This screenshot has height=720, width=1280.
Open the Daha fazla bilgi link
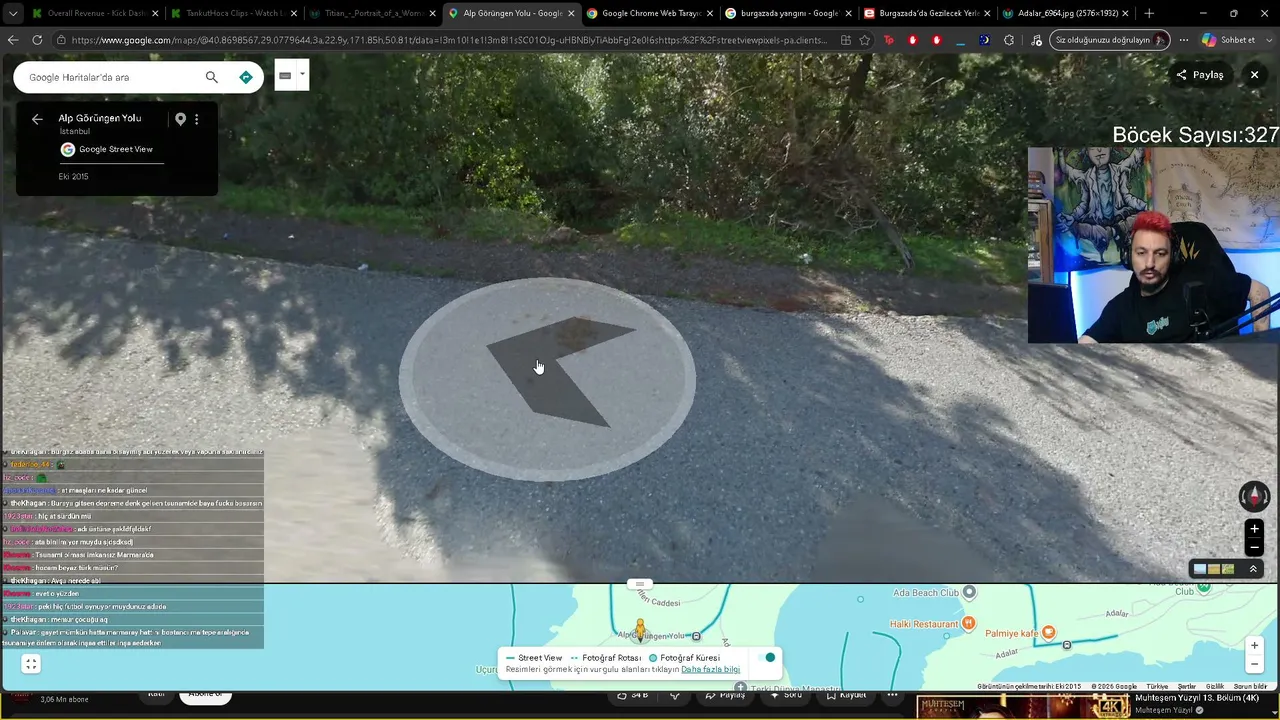710,670
